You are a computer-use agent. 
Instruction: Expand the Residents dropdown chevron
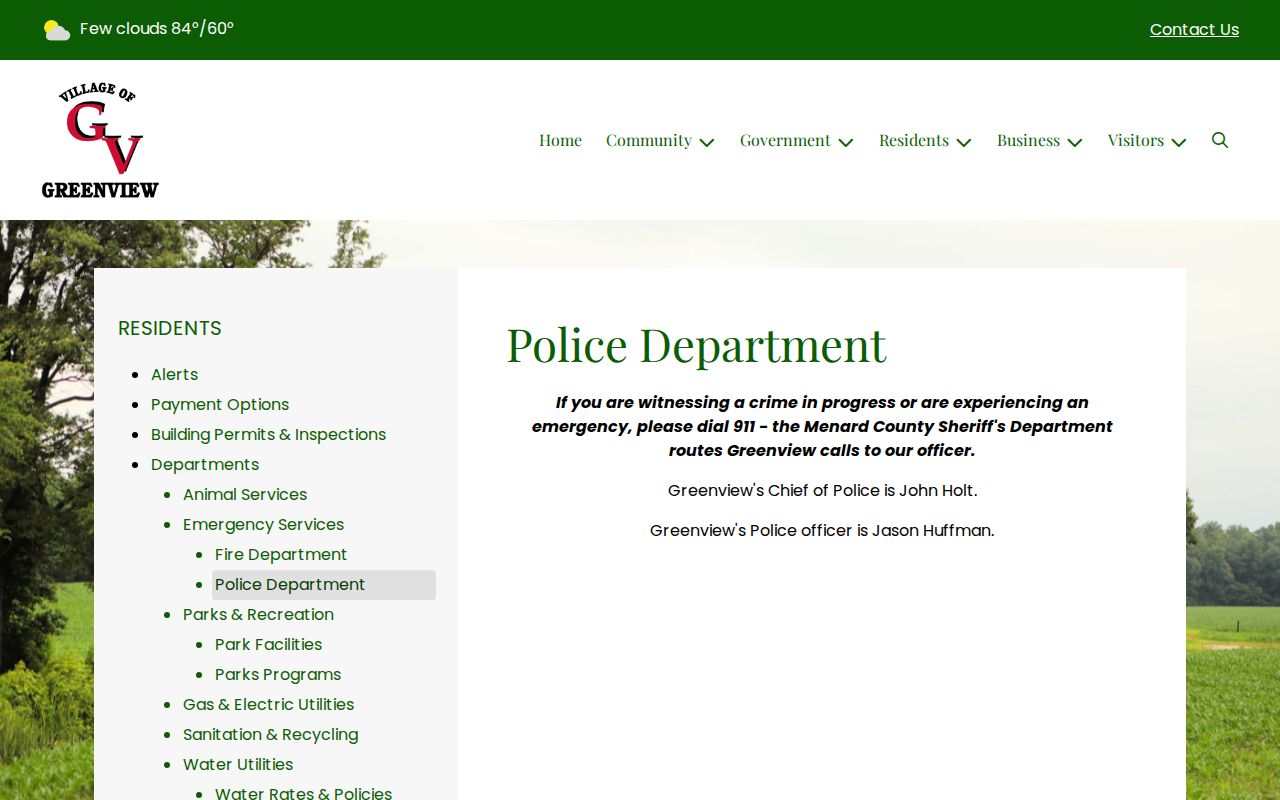(964, 142)
